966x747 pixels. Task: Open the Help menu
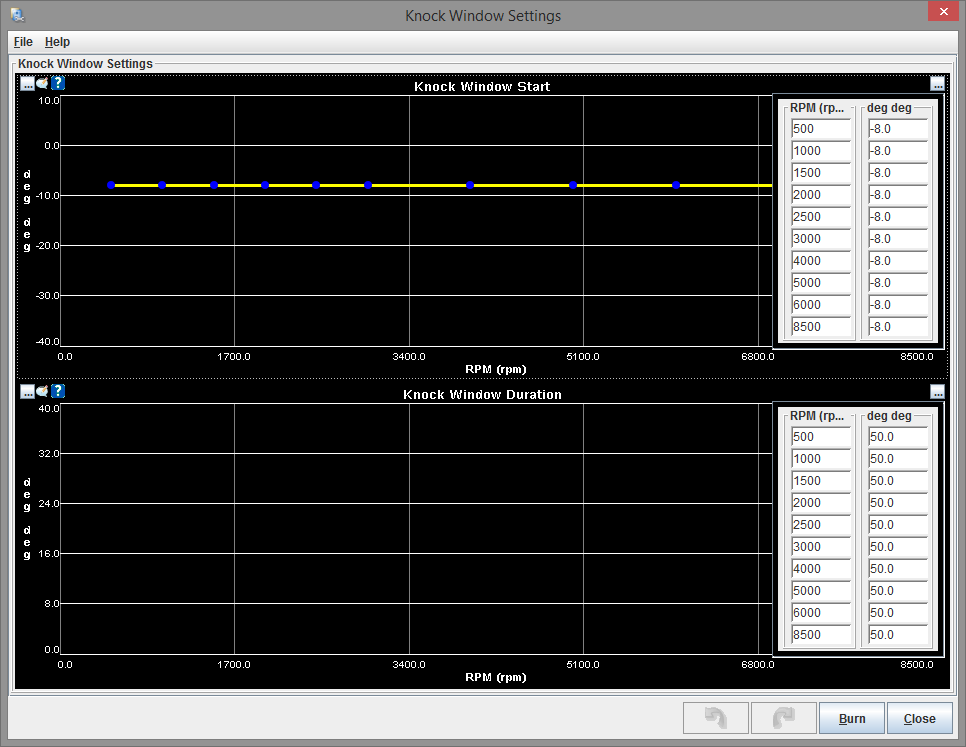coord(57,42)
